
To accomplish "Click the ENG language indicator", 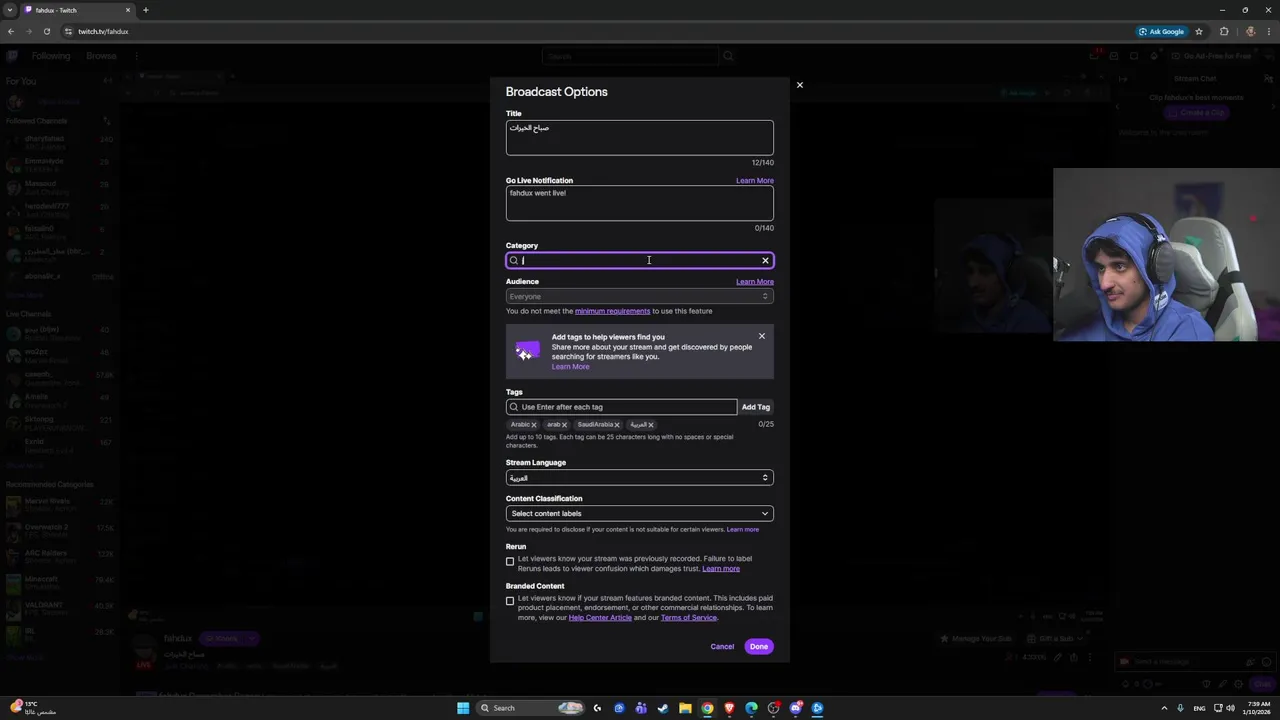I will (1199, 708).
